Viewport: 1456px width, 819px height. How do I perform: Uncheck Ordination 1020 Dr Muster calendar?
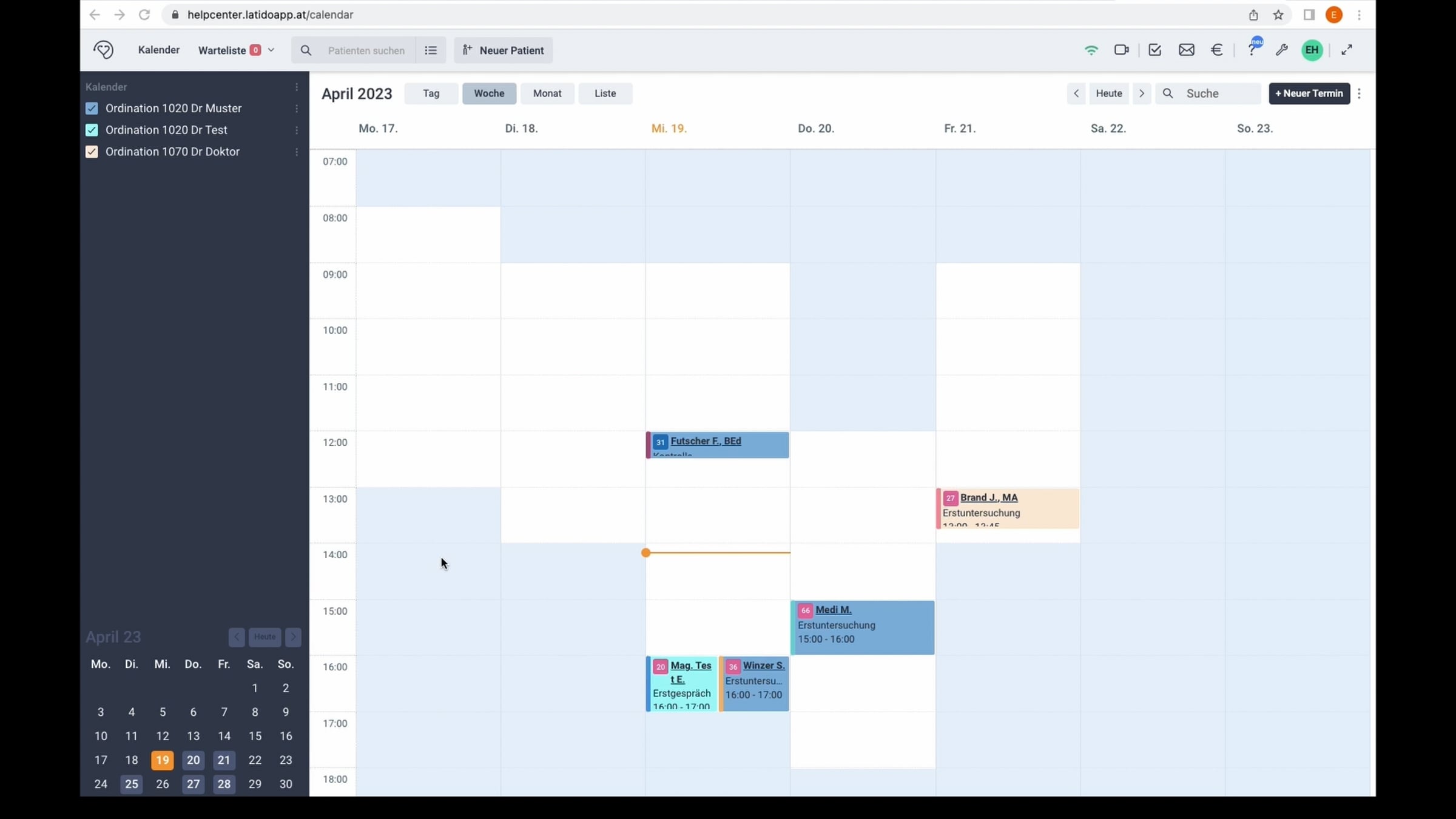tap(92, 109)
